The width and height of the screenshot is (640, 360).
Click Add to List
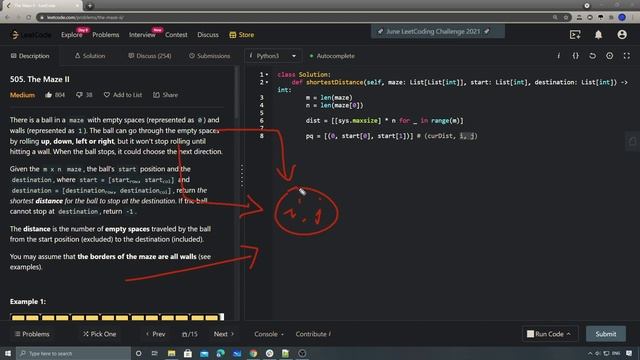pos(123,95)
